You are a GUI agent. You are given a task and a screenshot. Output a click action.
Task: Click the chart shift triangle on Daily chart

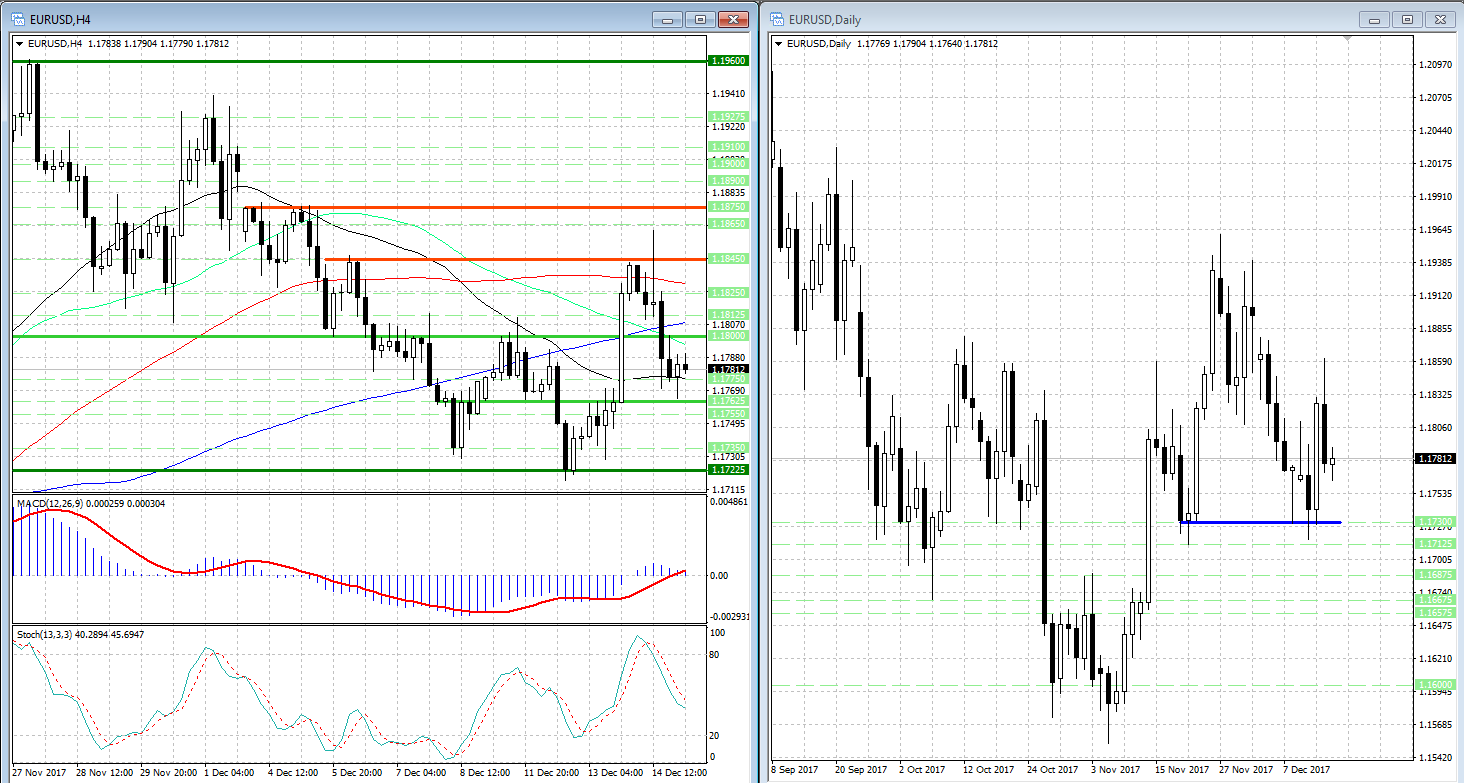[x=1348, y=39]
